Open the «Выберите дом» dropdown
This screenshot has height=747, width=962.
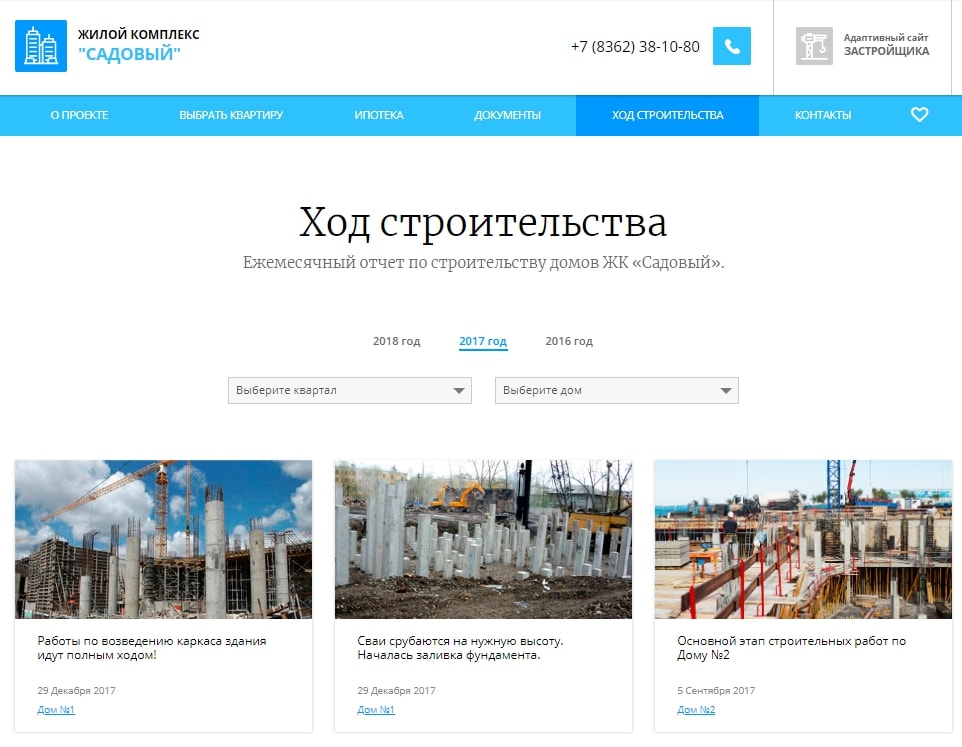click(x=617, y=390)
